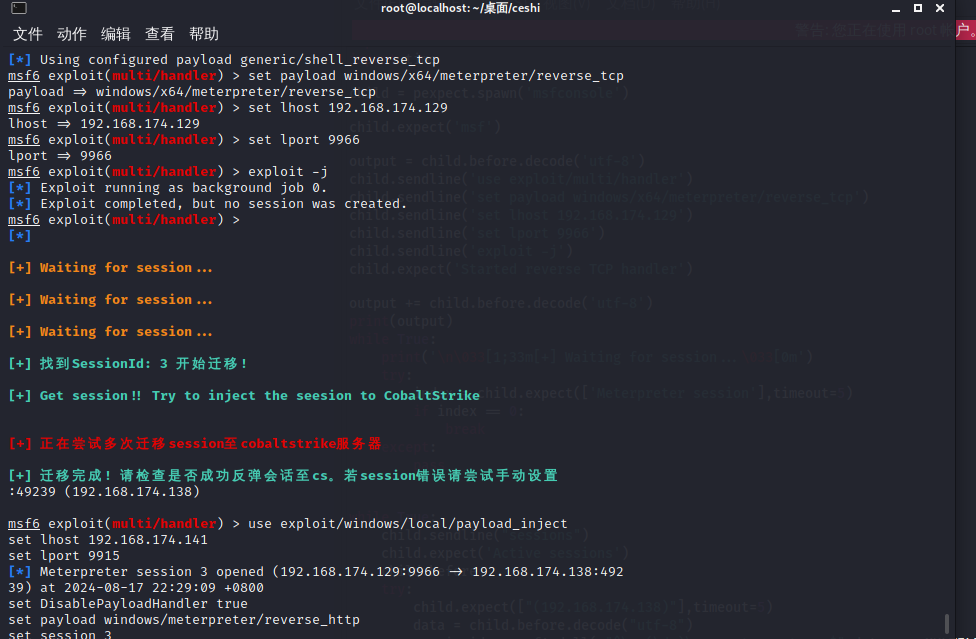The image size is (976, 639).
Task: Click the terminal vertical scrollbar handle
Action: pos(947,623)
